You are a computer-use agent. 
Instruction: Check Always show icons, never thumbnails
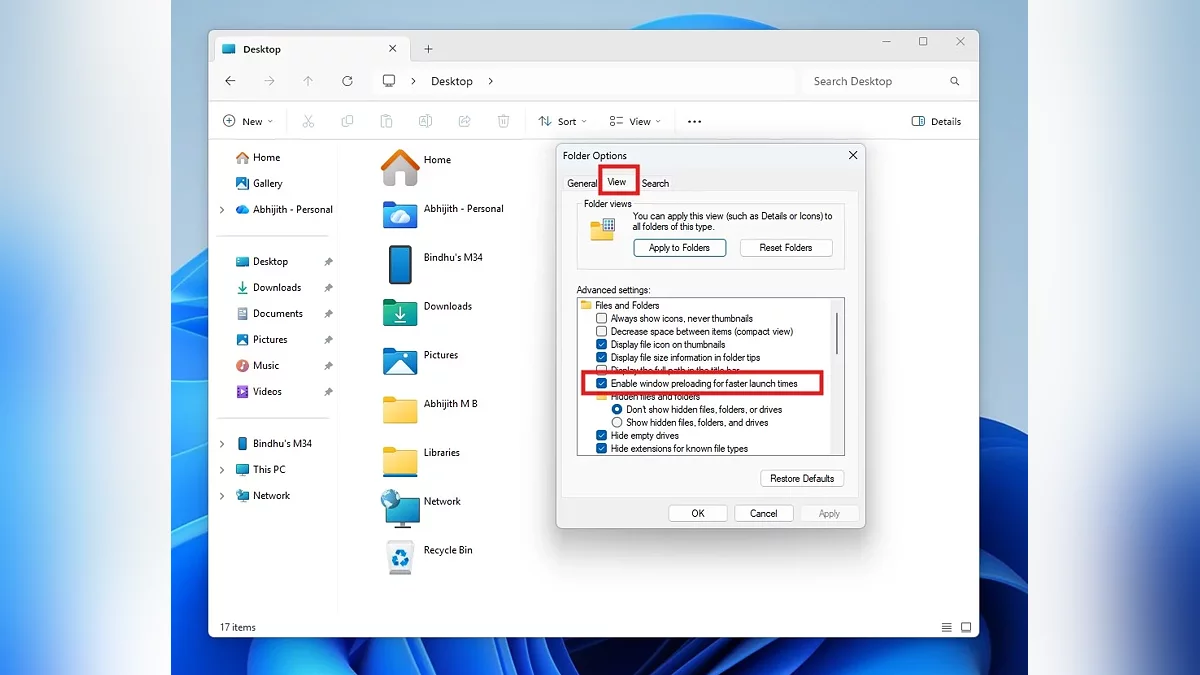602,318
